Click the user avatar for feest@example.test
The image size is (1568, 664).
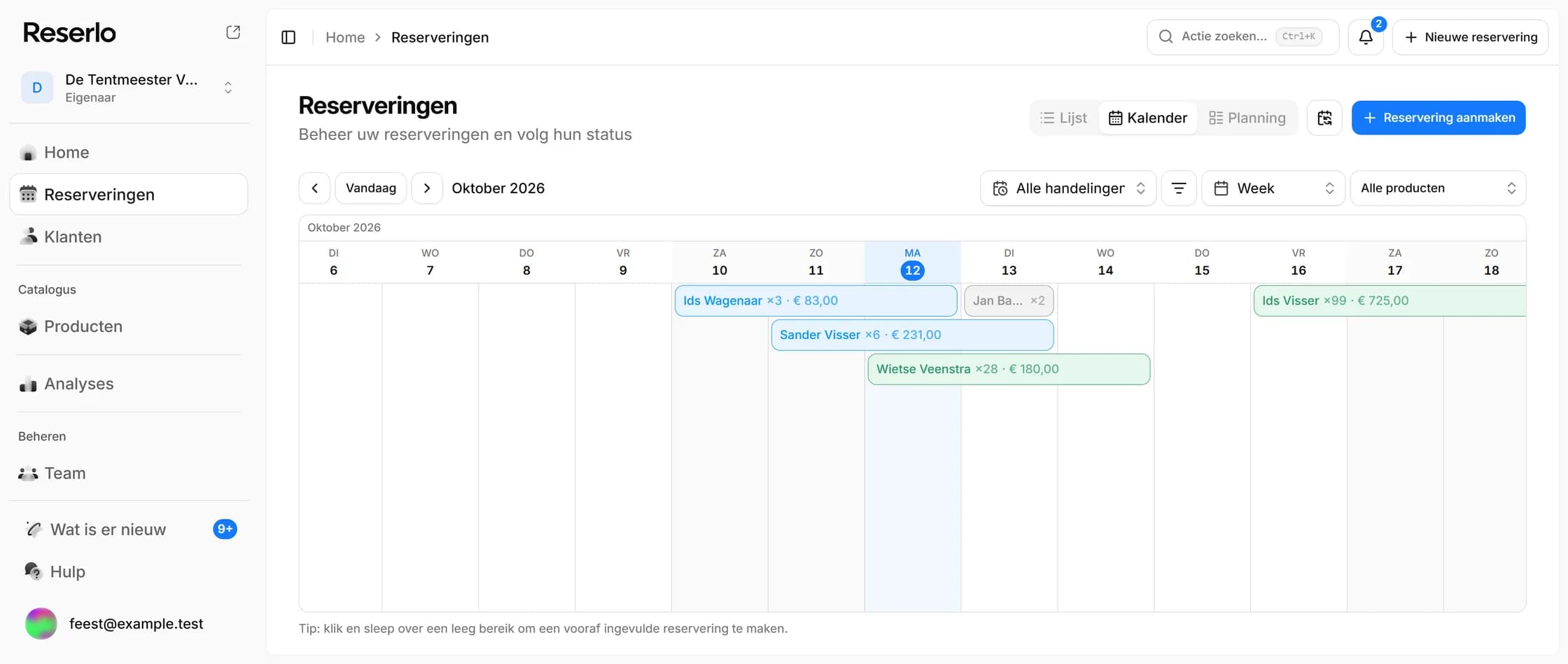click(x=41, y=623)
